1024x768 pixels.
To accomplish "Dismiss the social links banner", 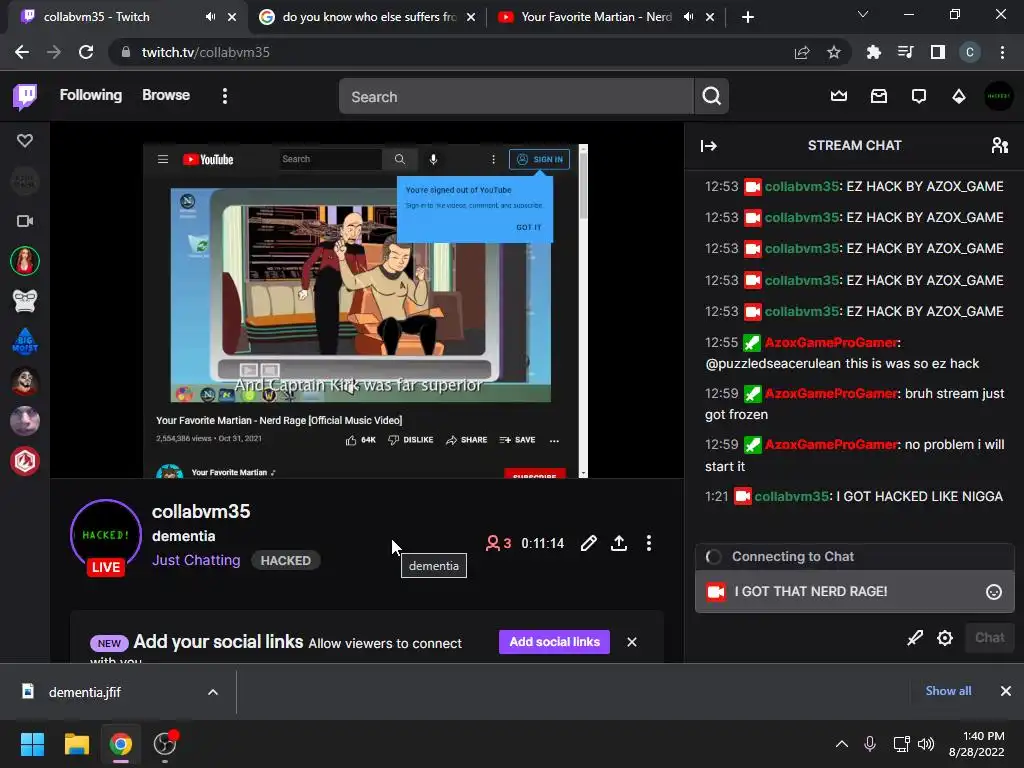I will 632,642.
